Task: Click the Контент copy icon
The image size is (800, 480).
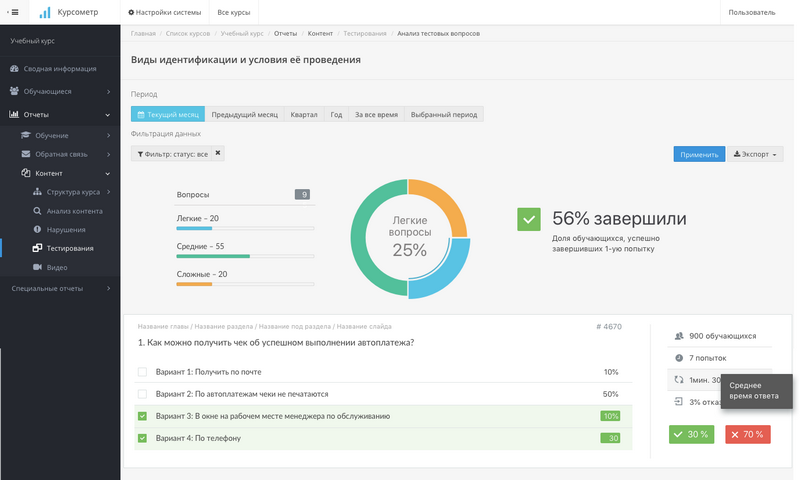Action: [26, 173]
